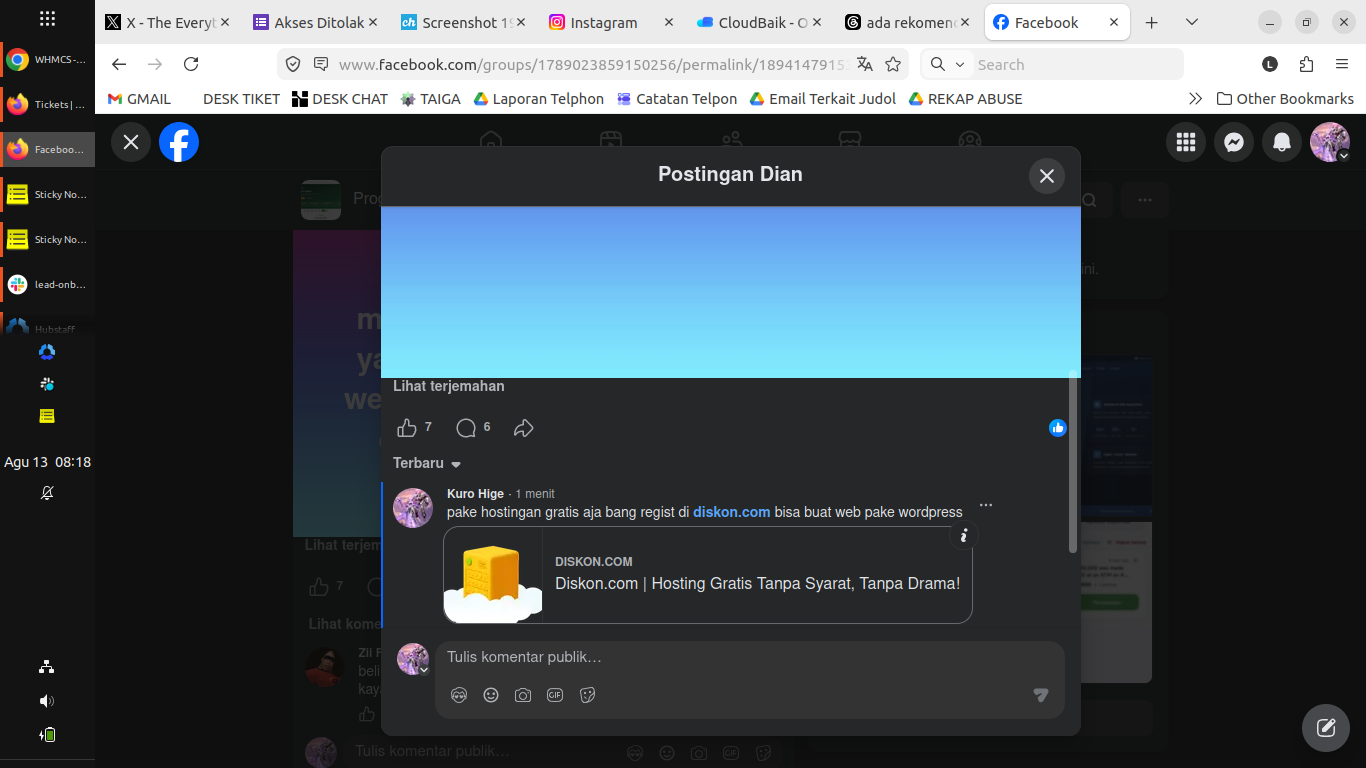Open Tickets Firefox window in taskbar
Image resolution: width=1366 pixels, height=768 pixels.
click(48, 104)
